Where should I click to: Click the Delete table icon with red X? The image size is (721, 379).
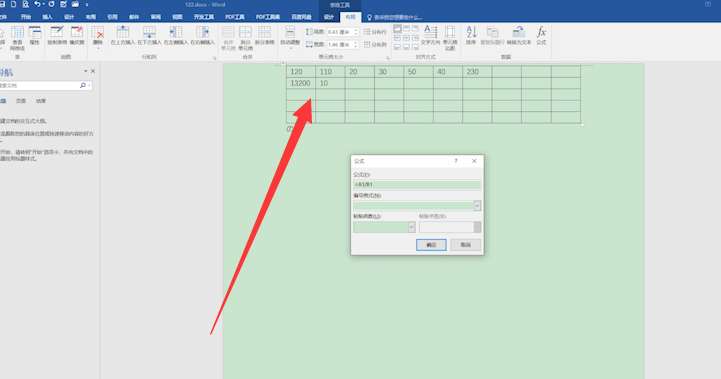pos(98,35)
